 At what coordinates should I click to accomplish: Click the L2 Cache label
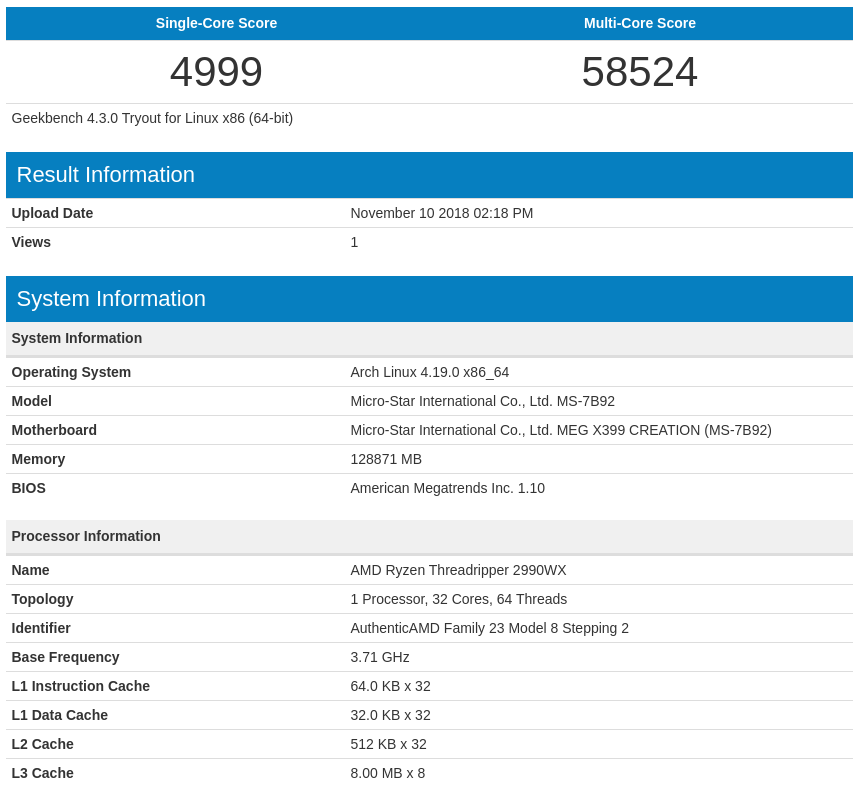point(43,743)
